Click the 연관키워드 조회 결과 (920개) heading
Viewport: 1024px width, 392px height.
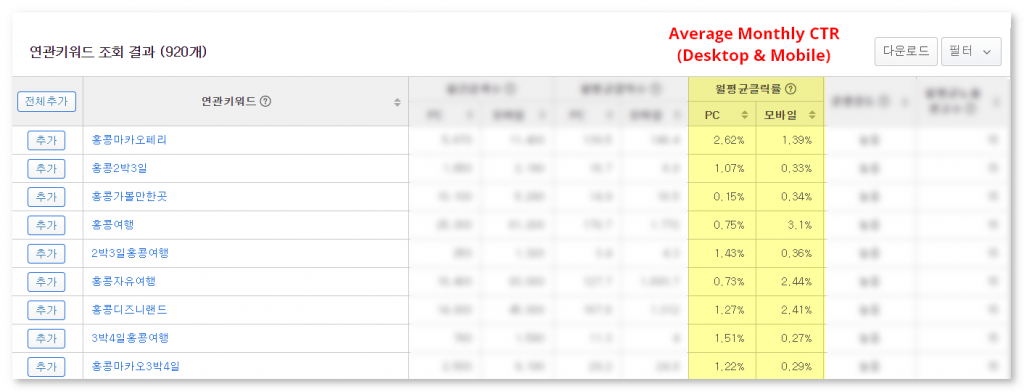tap(118, 52)
